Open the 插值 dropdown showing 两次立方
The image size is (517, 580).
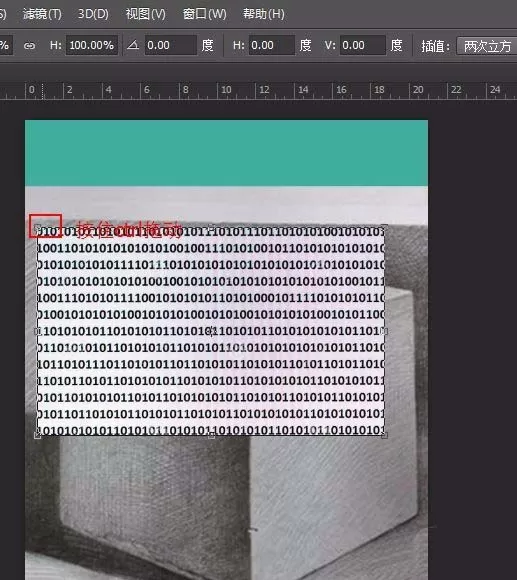pos(487,45)
